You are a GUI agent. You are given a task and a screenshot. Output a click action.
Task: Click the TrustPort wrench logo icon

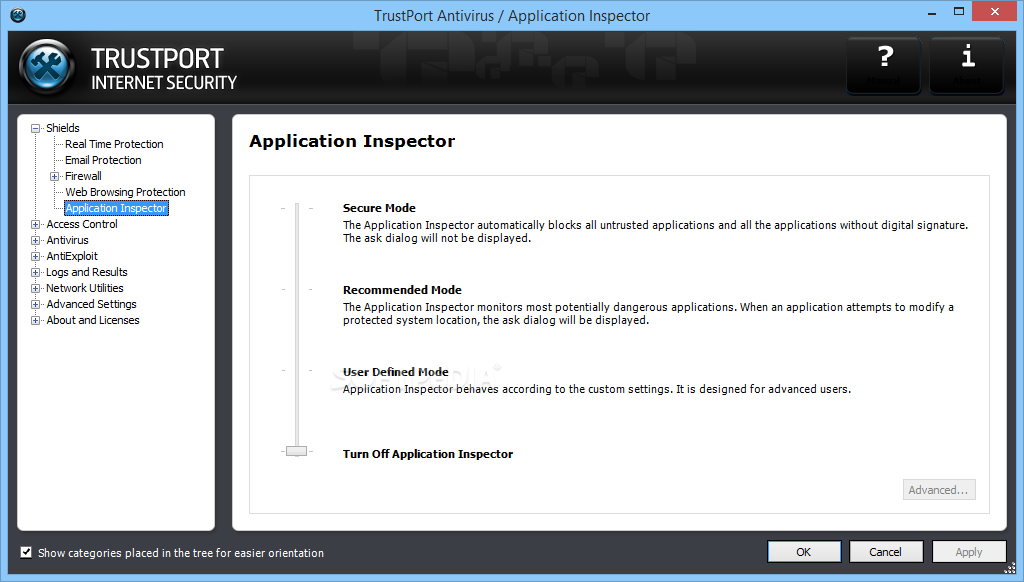click(47, 67)
